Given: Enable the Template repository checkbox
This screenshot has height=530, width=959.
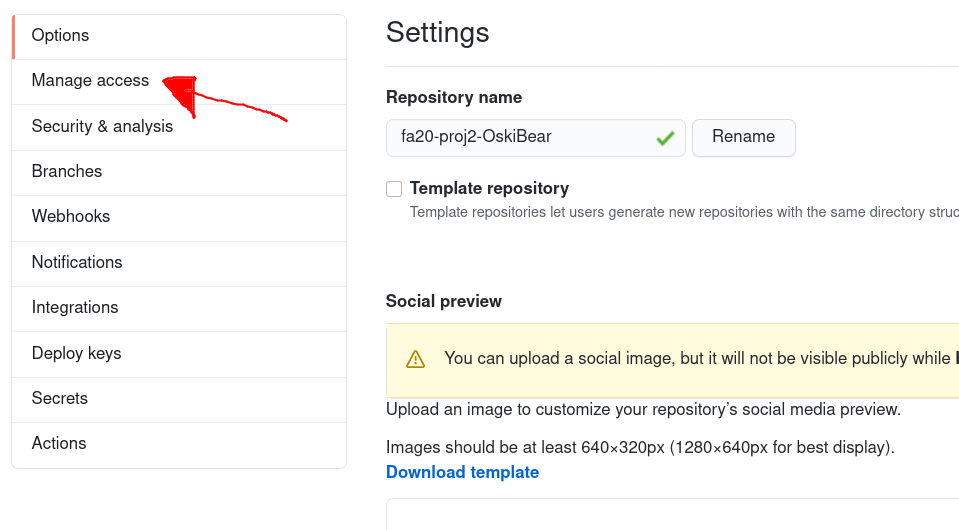Looking at the screenshot, I should coord(394,189).
